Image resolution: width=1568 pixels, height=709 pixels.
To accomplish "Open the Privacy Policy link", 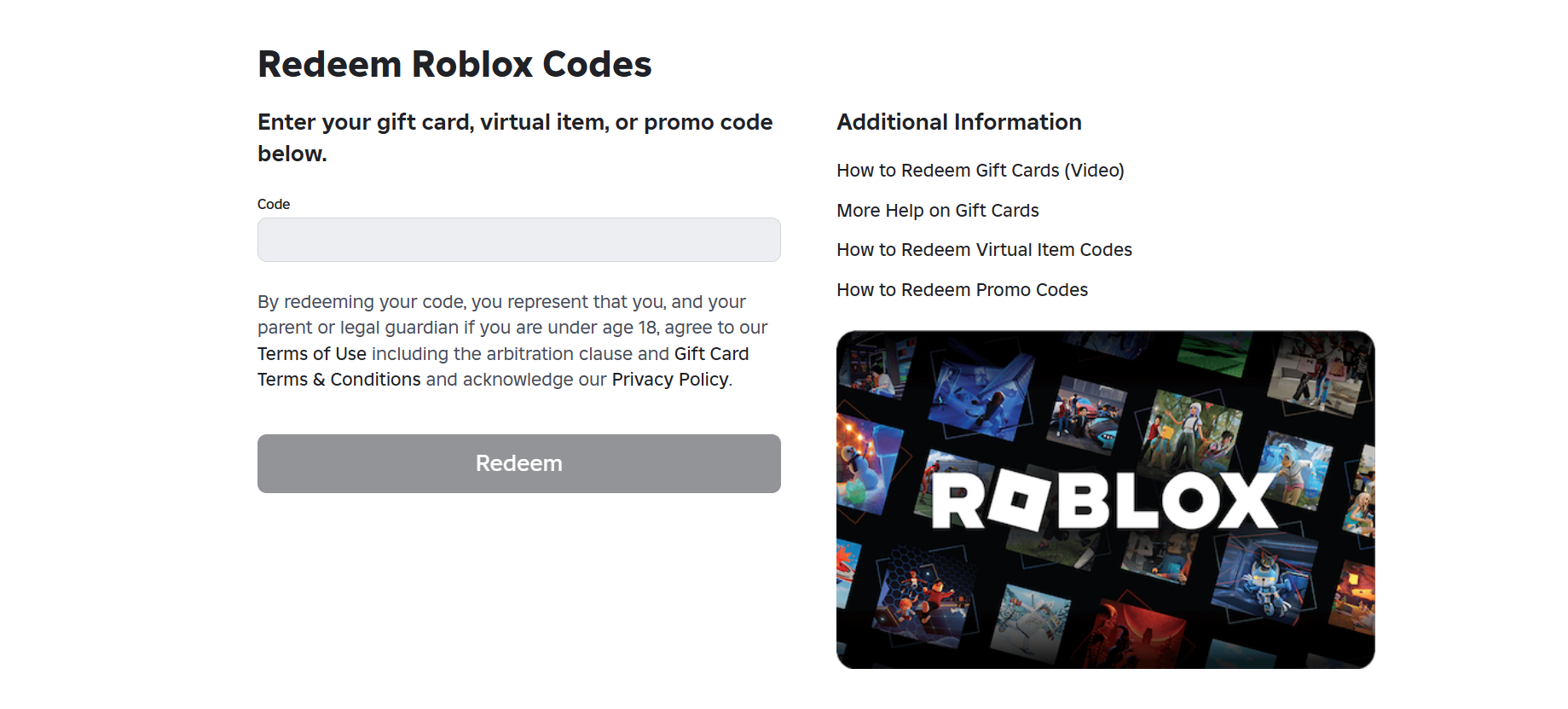I will pos(669,380).
